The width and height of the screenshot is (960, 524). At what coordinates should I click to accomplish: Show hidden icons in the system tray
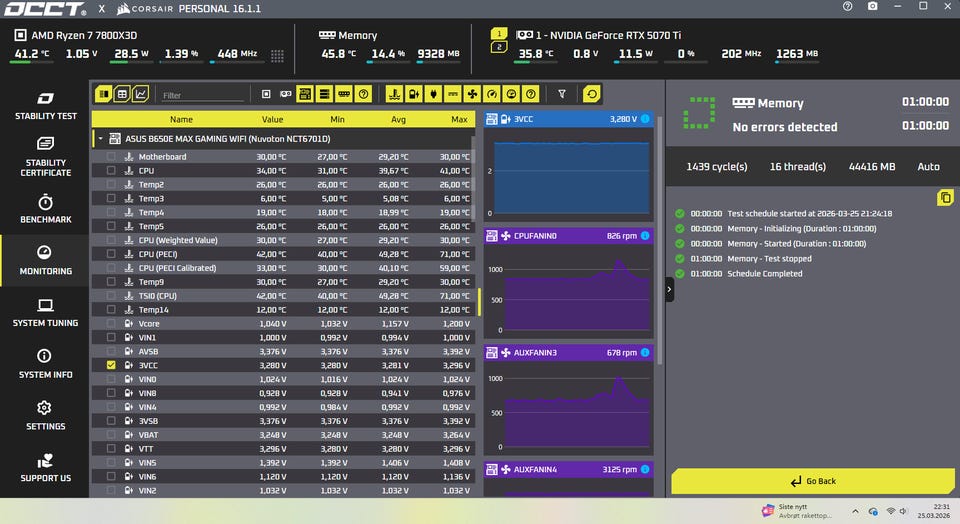(x=855, y=511)
